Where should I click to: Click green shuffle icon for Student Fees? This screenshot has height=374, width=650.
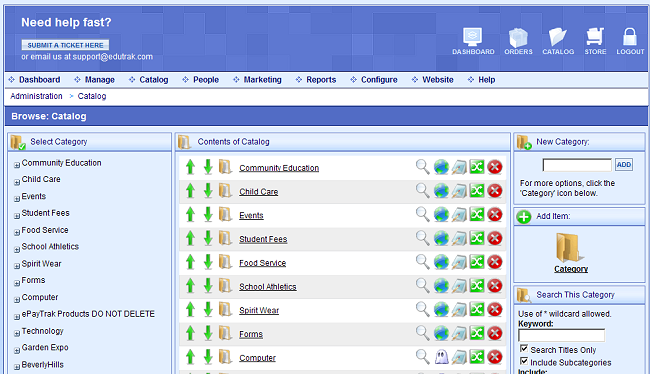tap(477, 238)
